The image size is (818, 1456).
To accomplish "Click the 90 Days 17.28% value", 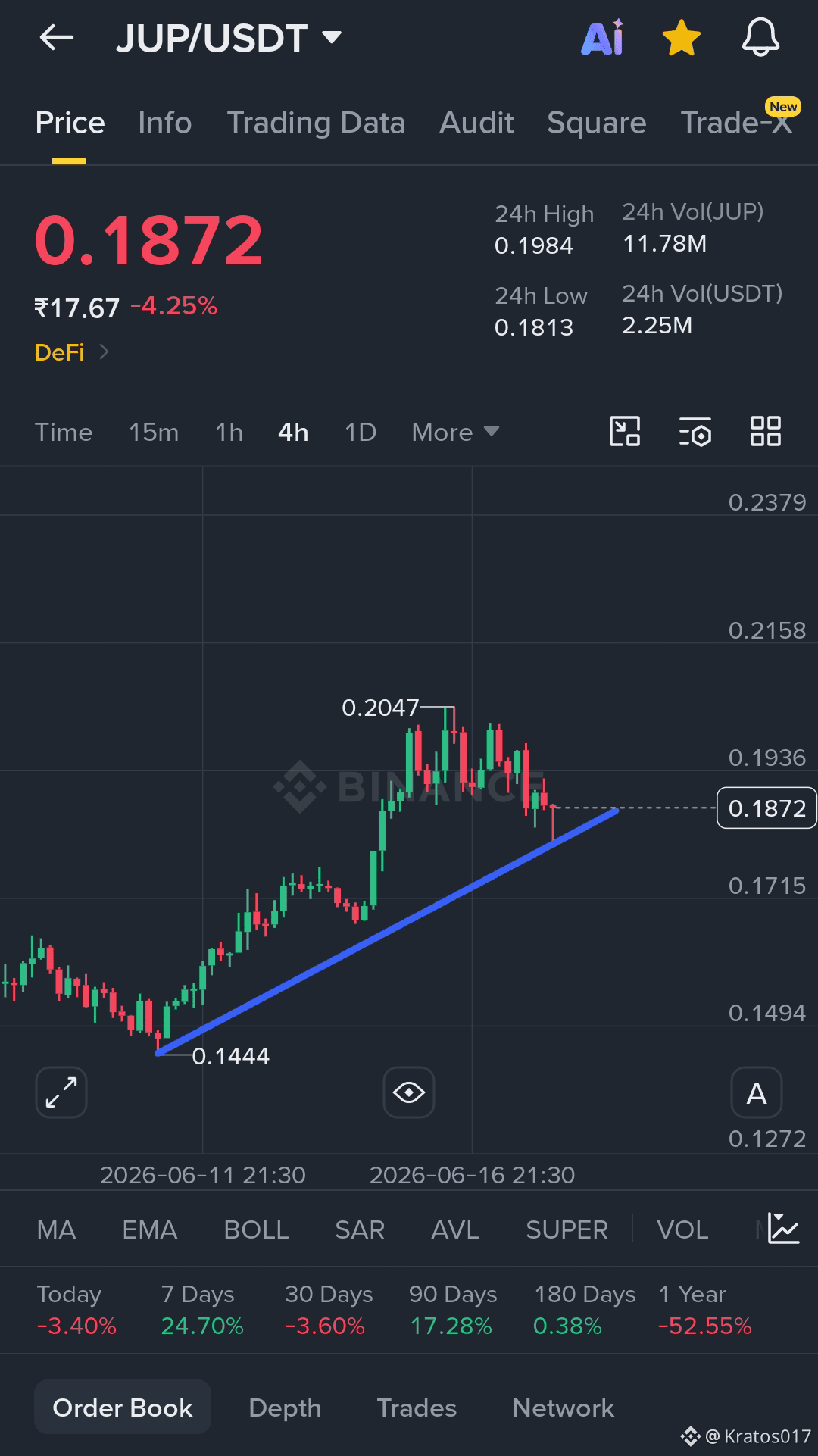I will click(451, 1326).
